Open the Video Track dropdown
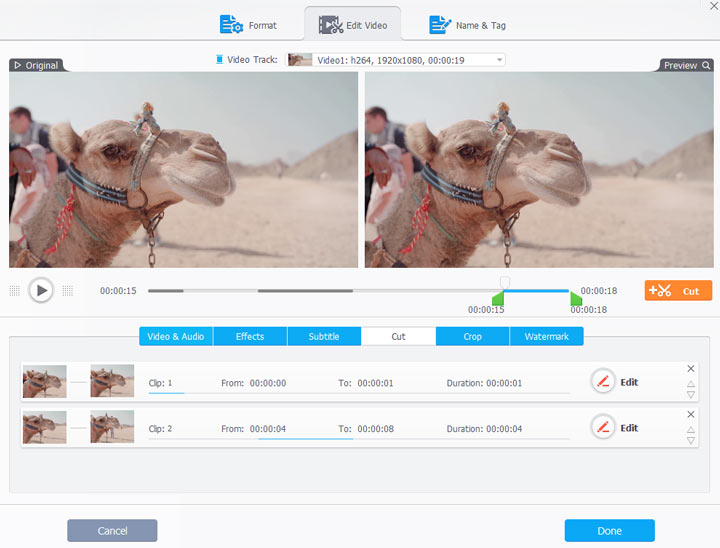720x548 pixels. click(395, 60)
